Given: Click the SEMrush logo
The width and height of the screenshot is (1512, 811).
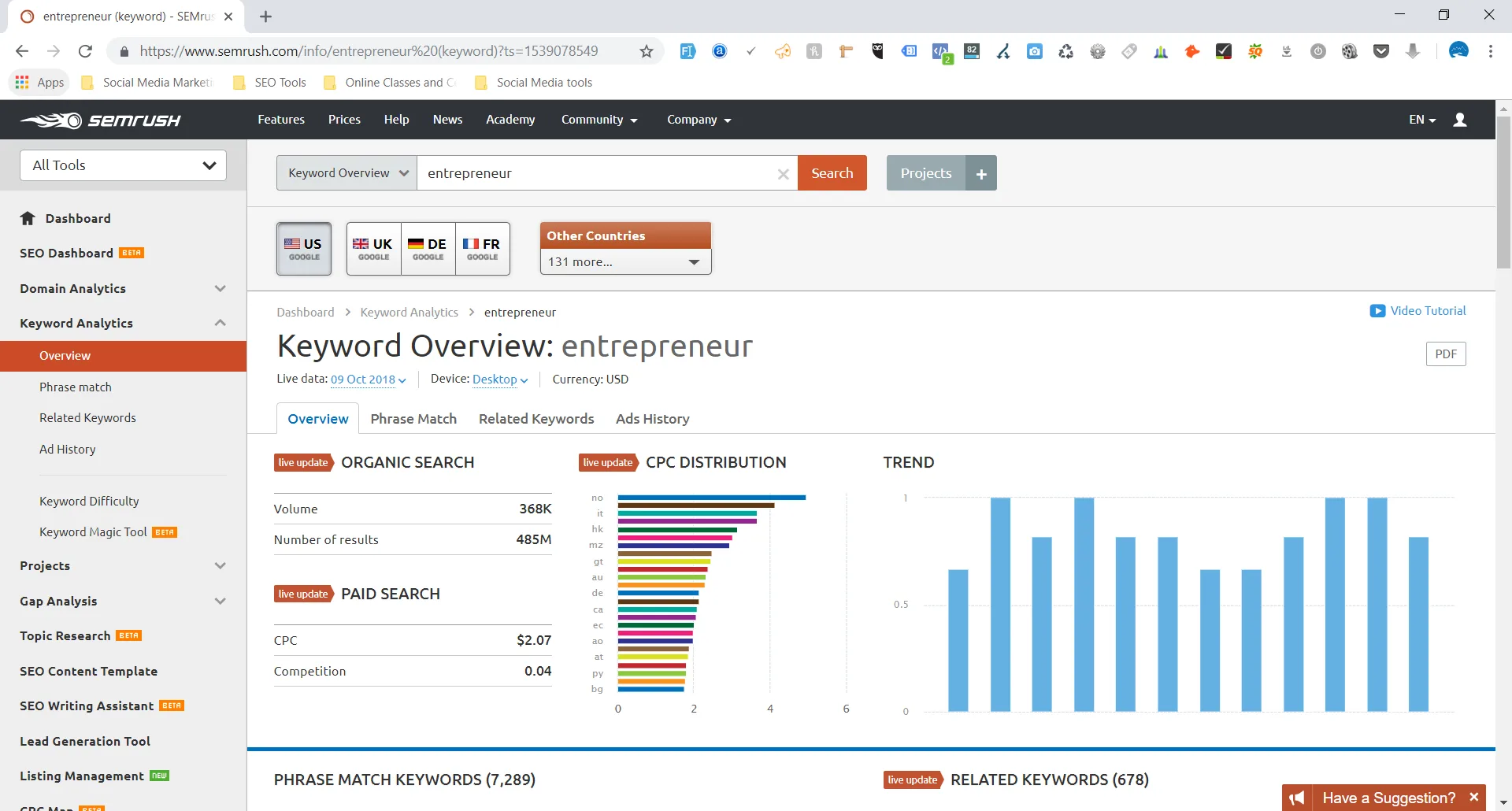Looking at the screenshot, I should (x=101, y=119).
